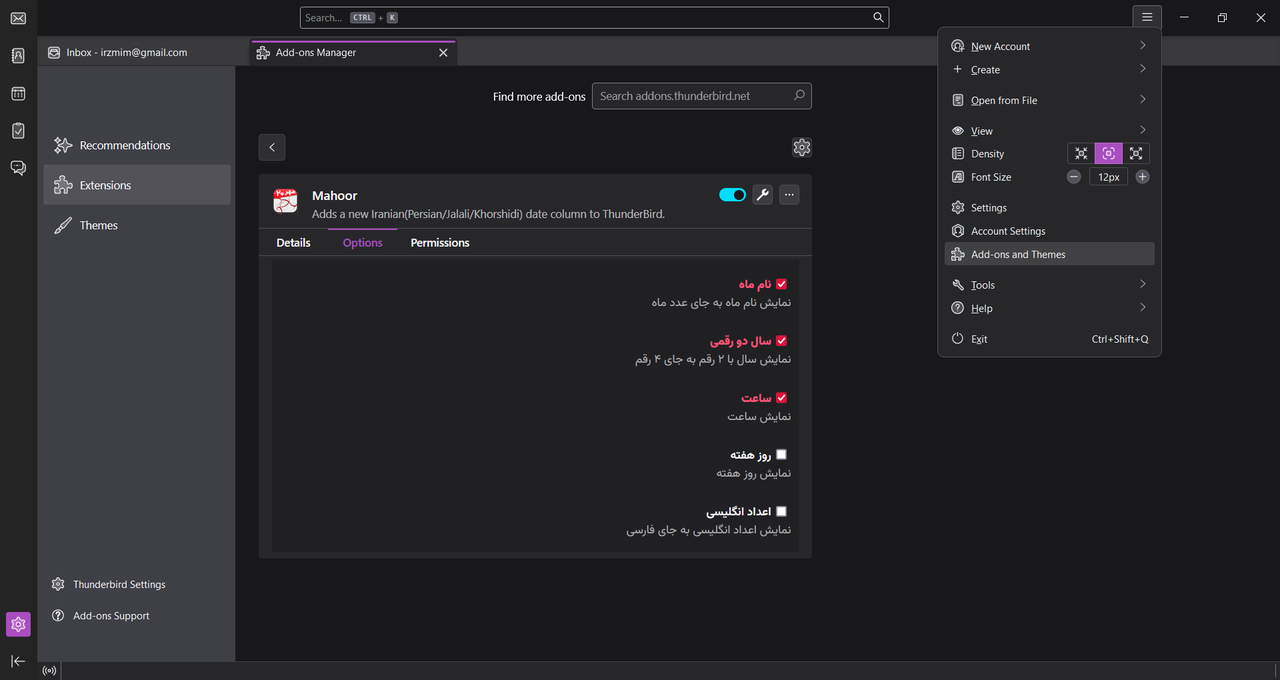Viewport: 1280px width, 680px height.
Task: Select default density icon
Action: click(1108, 153)
